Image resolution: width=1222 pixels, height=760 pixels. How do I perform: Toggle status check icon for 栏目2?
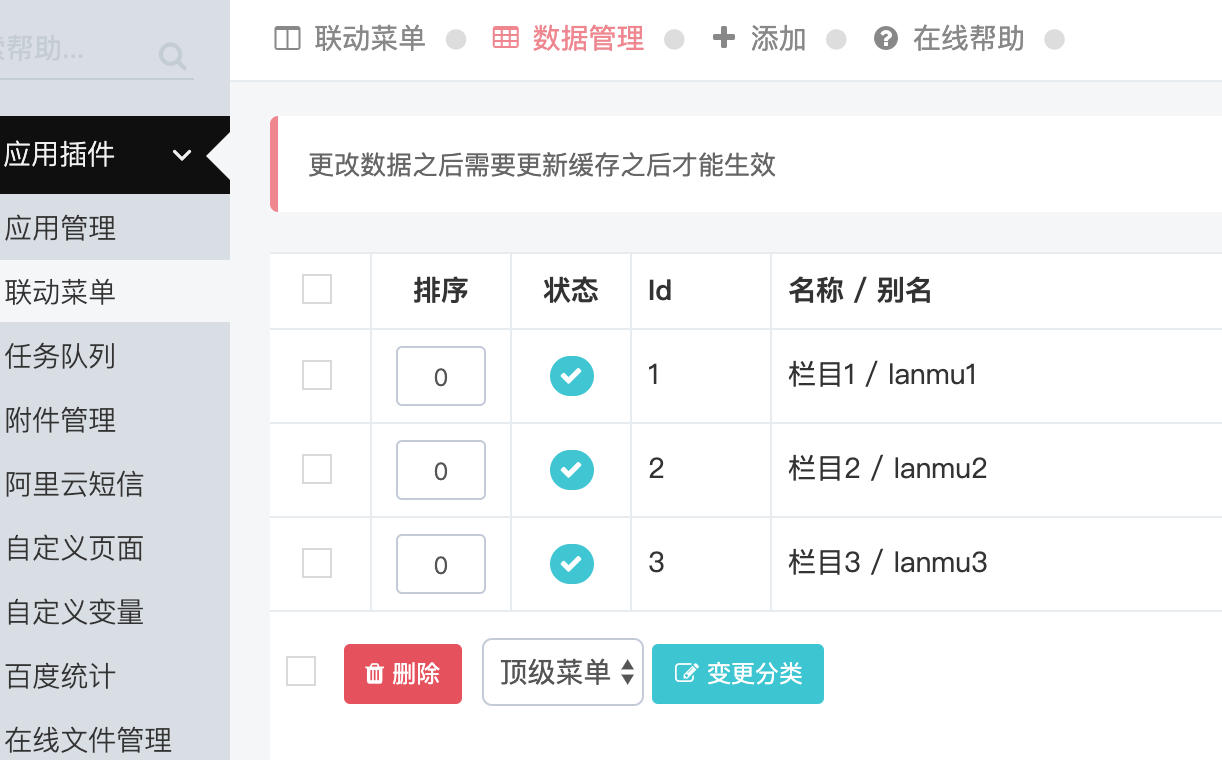pos(572,470)
